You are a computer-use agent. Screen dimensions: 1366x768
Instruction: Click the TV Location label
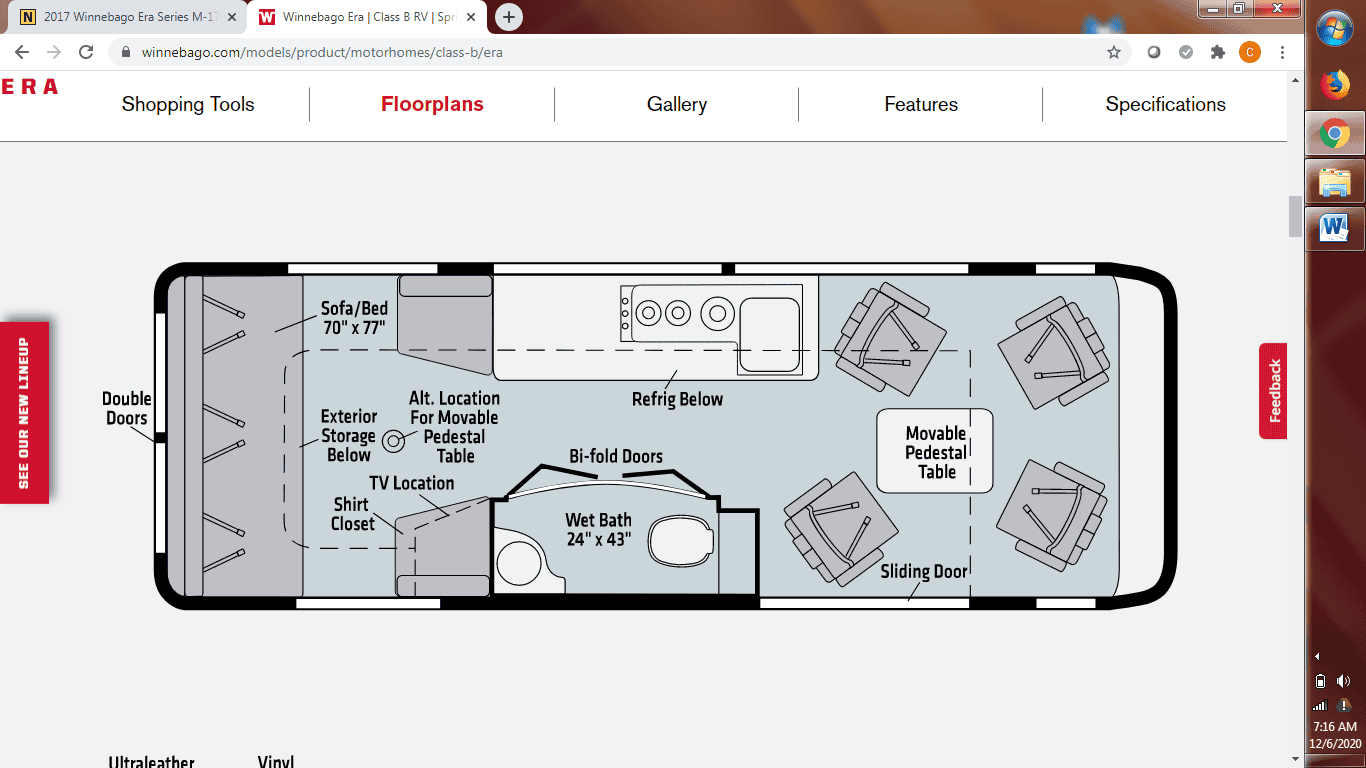411,483
